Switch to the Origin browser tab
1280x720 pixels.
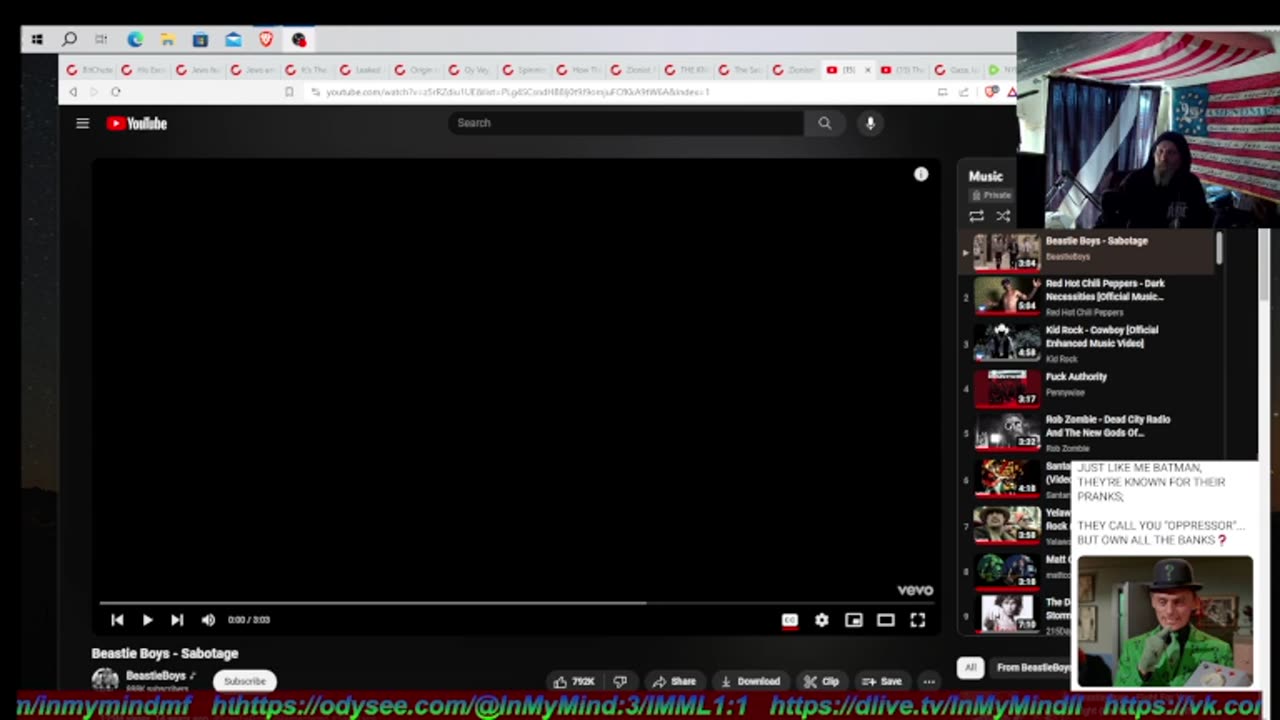(415, 70)
